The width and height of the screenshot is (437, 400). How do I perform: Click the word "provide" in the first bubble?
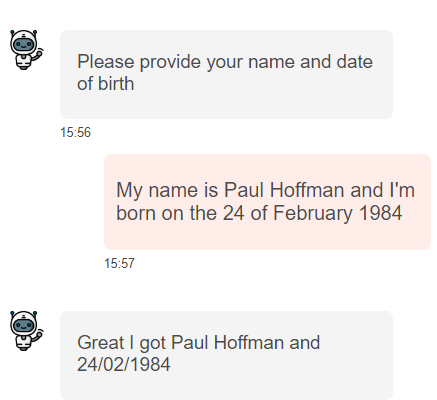[170, 62]
